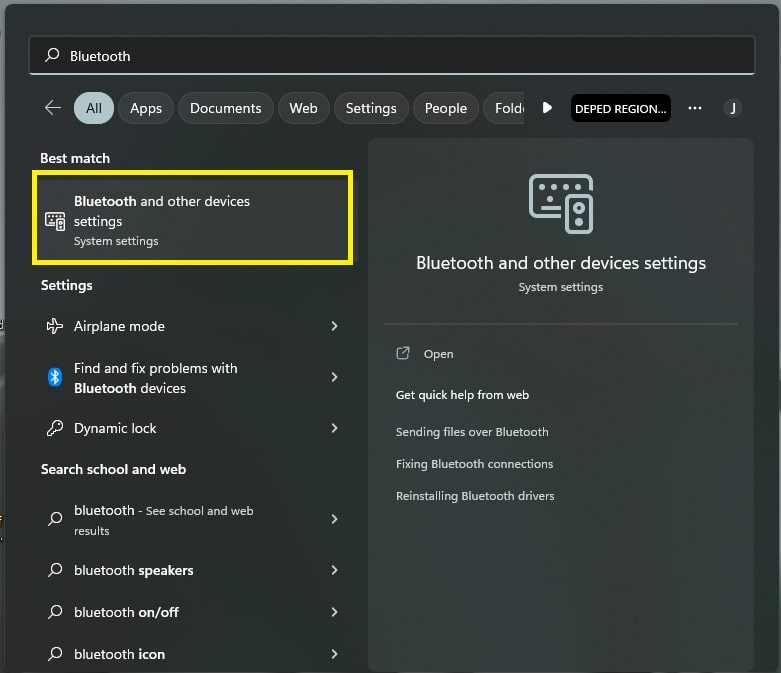The image size is (781, 673).
Task: Click the Bluetooth devices icon in best match
Action: pos(55,221)
